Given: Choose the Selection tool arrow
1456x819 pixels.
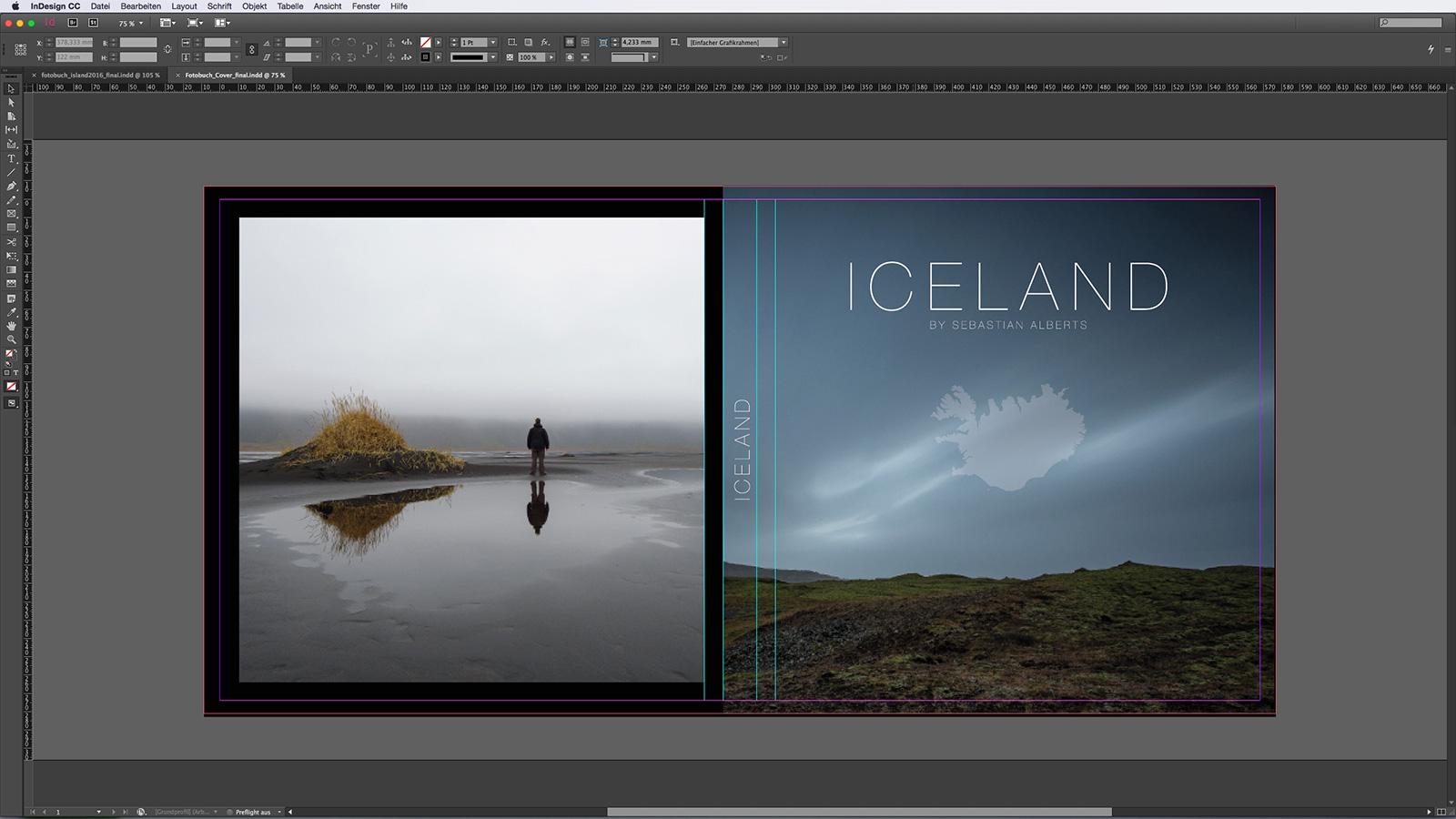Looking at the screenshot, I should click(x=11, y=88).
